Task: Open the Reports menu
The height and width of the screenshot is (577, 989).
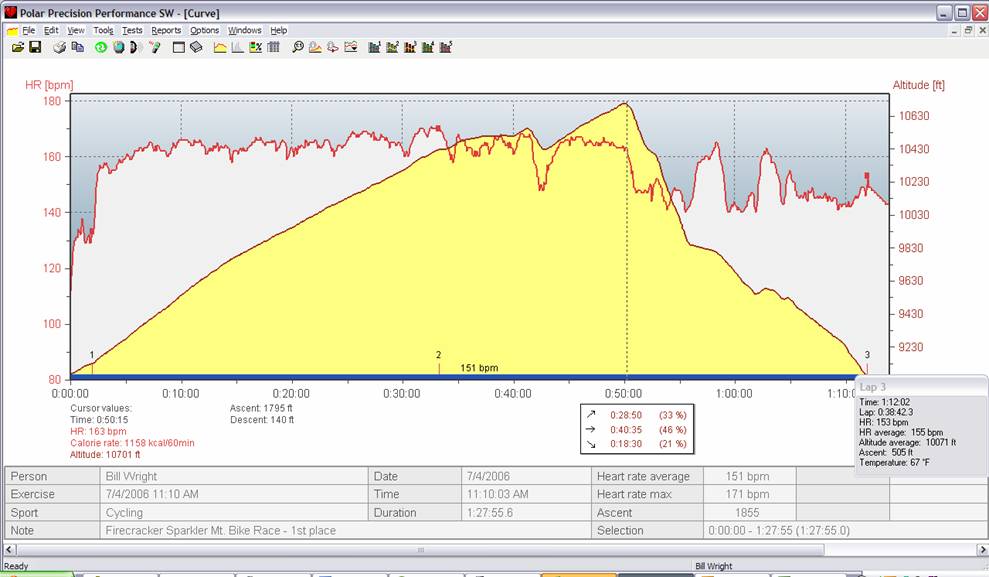Action: point(167,30)
